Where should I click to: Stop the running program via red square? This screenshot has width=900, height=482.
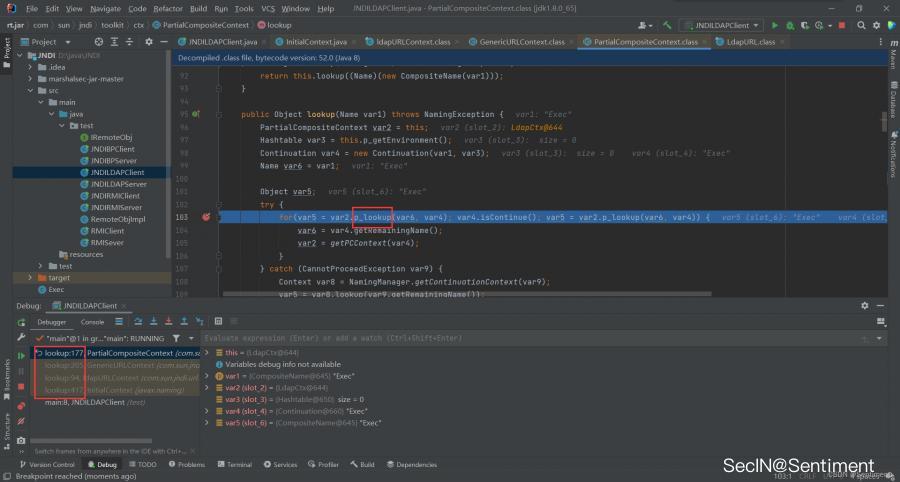point(842,24)
